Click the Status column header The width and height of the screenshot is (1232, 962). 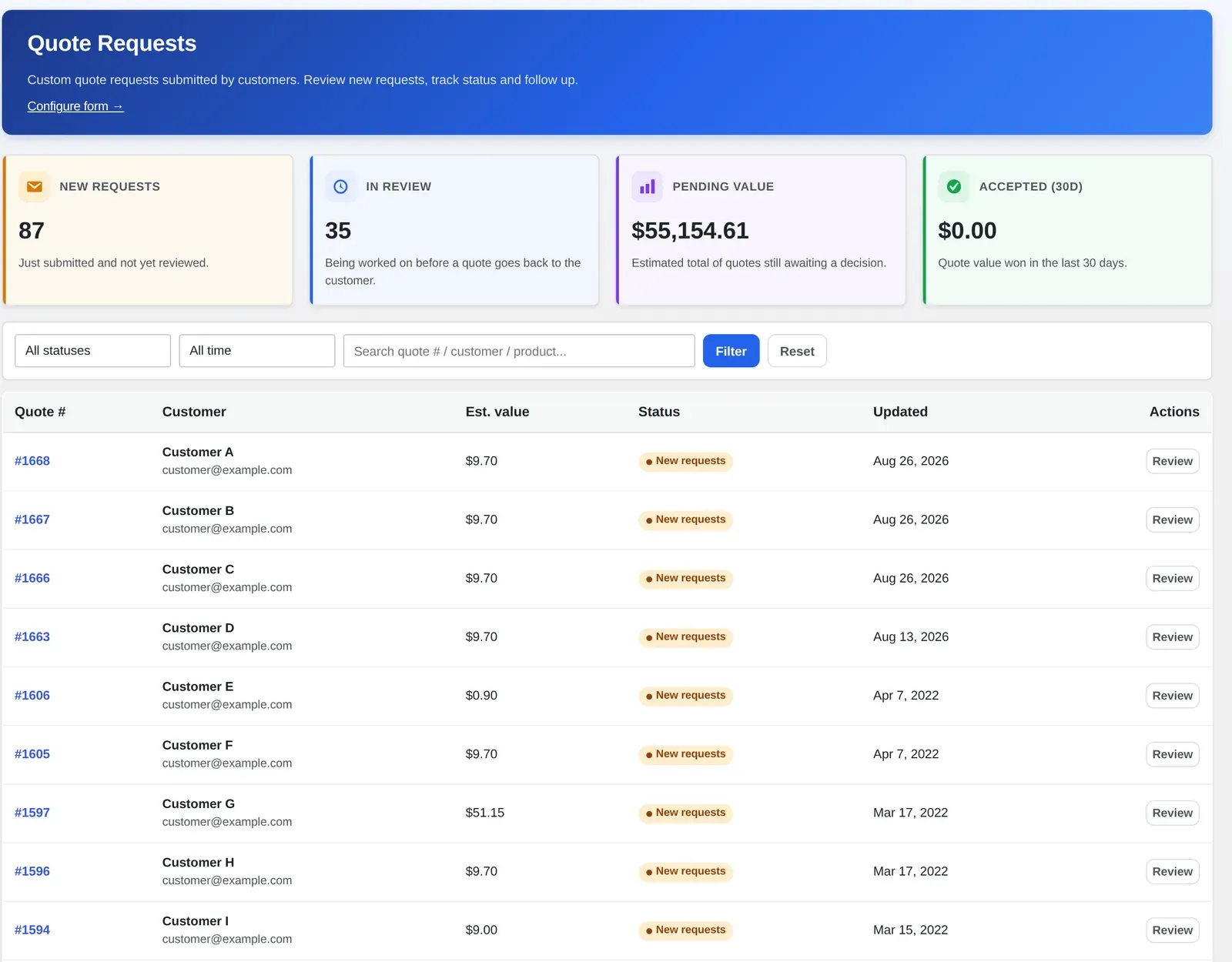click(659, 412)
